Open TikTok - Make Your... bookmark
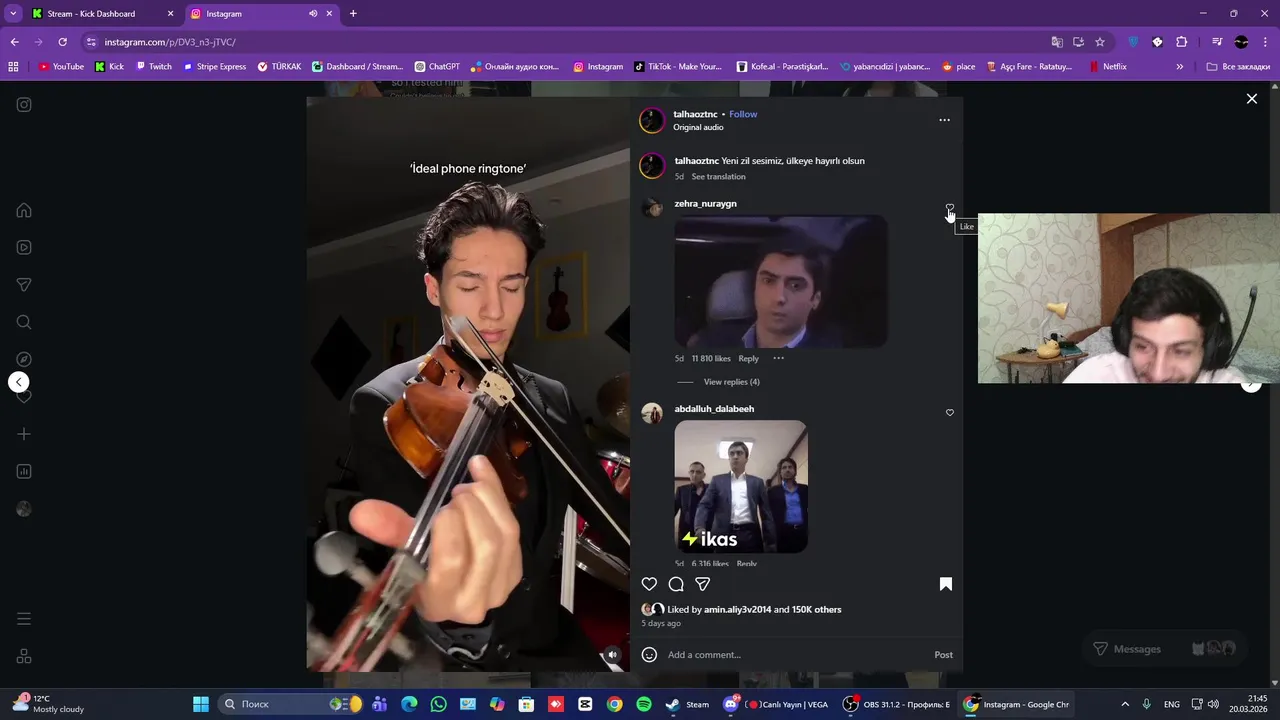Screen dimensions: 1280x720 coord(677,67)
